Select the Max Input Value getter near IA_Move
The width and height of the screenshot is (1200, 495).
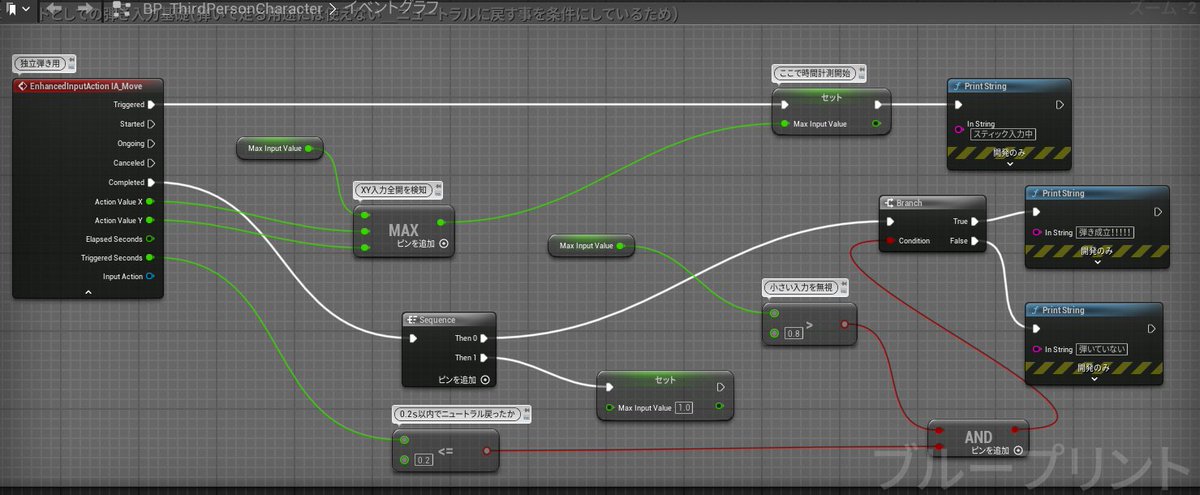tap(281, 149)
